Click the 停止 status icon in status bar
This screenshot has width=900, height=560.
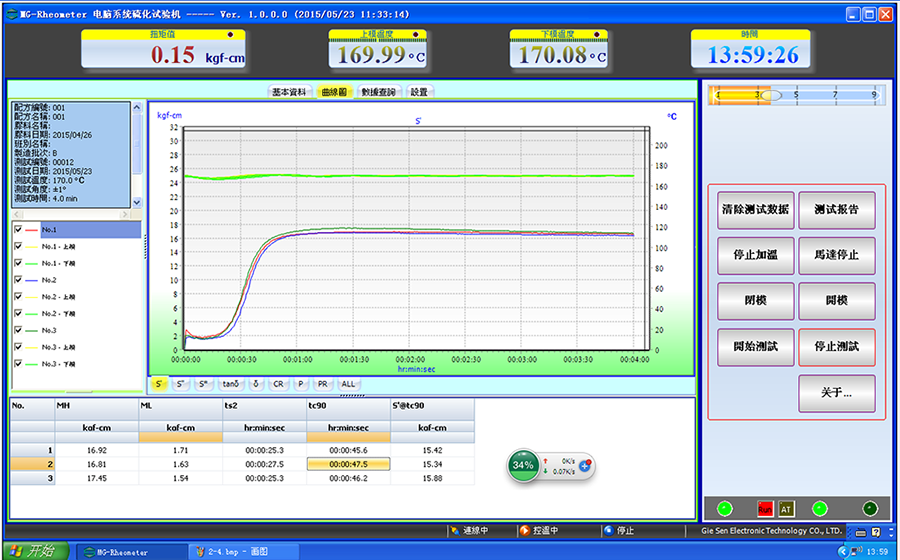click(x=610, y=530)
